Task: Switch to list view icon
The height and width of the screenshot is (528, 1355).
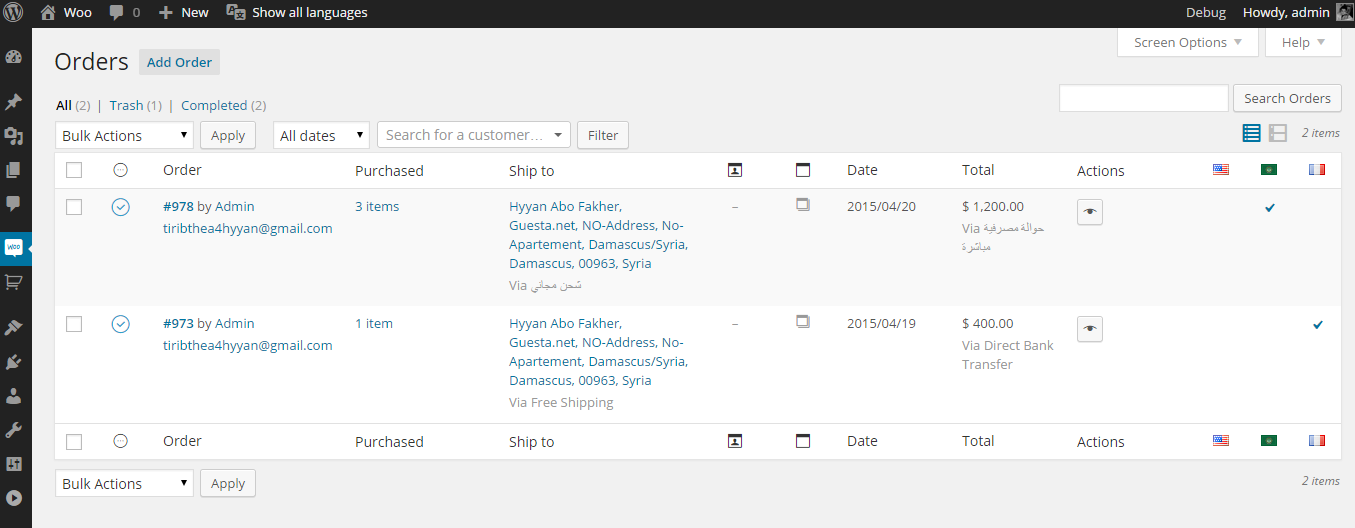Action: point(1251,133)
